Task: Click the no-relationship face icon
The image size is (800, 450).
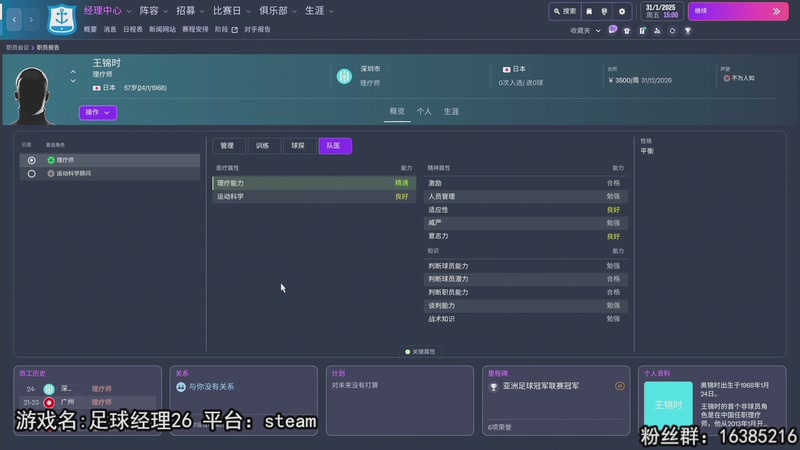Action: coord(181,387)
